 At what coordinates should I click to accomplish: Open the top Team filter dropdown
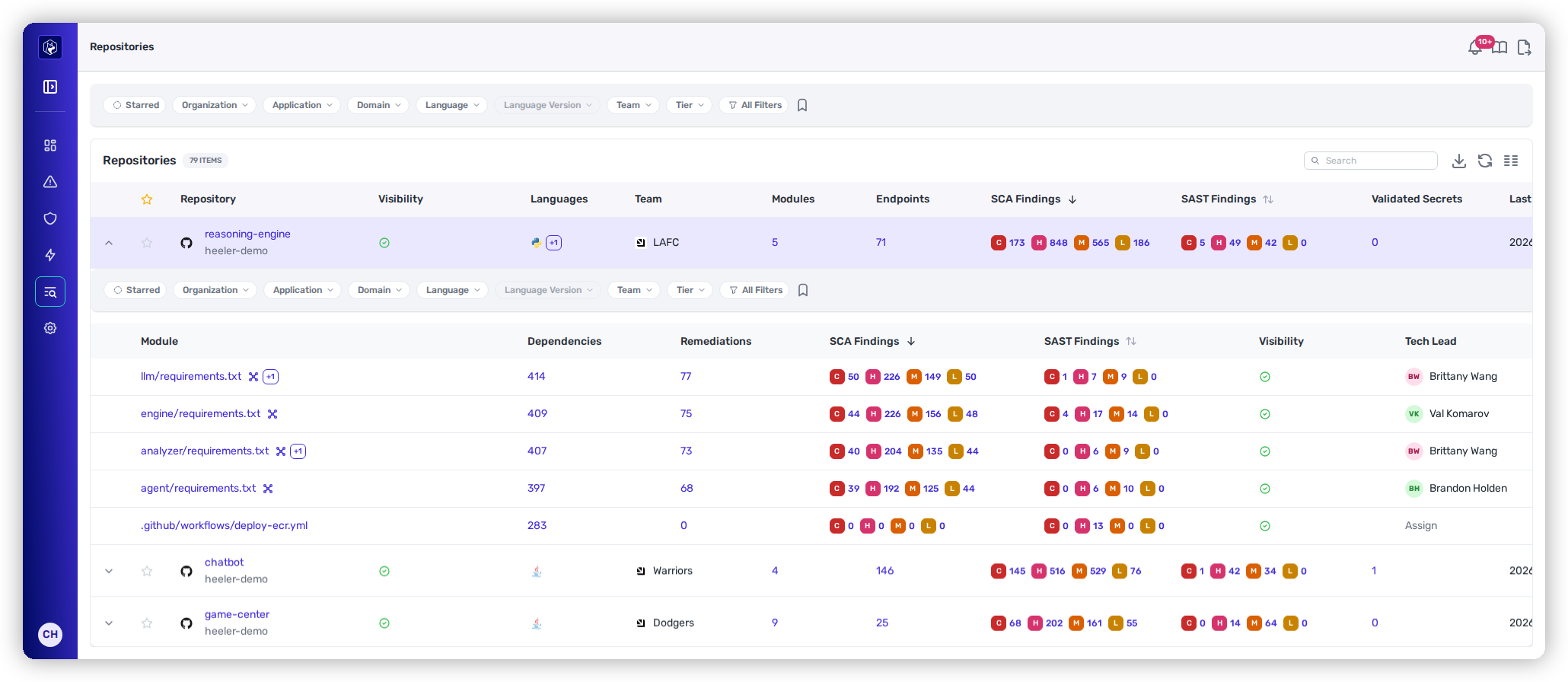pyautogui.click(x=634, y=105)
